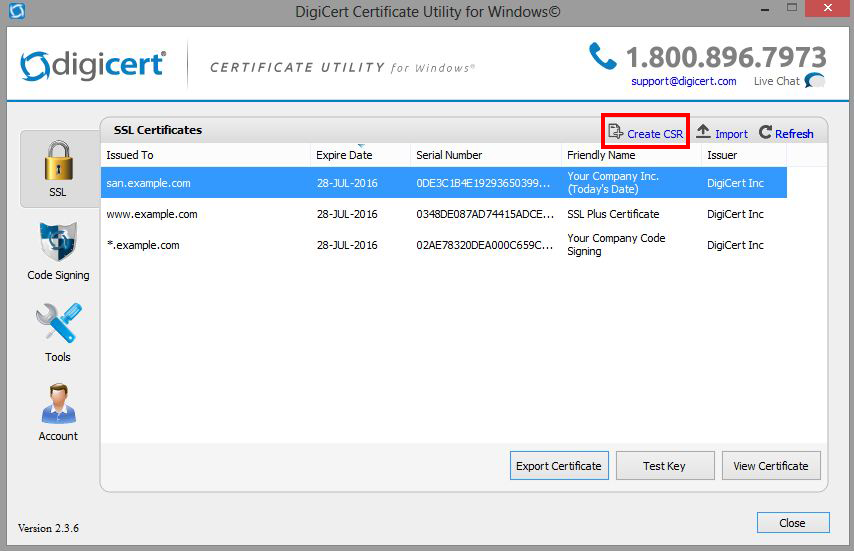Screen dimensions: 854x551
Task: Sort by the Serial Number column header
Action: click(x=485, y=155)
